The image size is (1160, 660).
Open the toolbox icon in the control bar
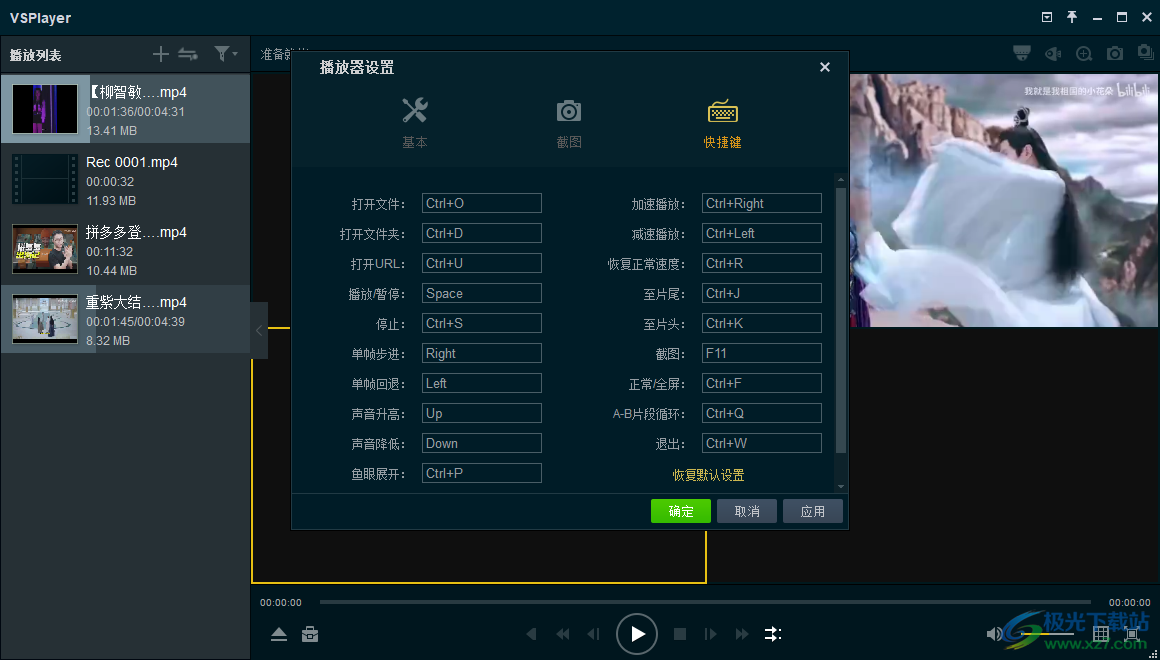311,634
